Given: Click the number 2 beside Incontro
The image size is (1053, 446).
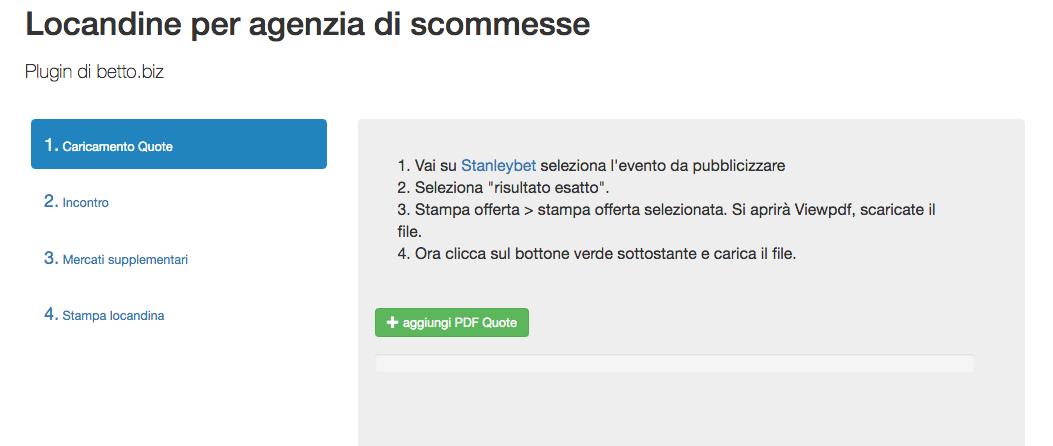Looking at the screenshot, I should (50, 201).
